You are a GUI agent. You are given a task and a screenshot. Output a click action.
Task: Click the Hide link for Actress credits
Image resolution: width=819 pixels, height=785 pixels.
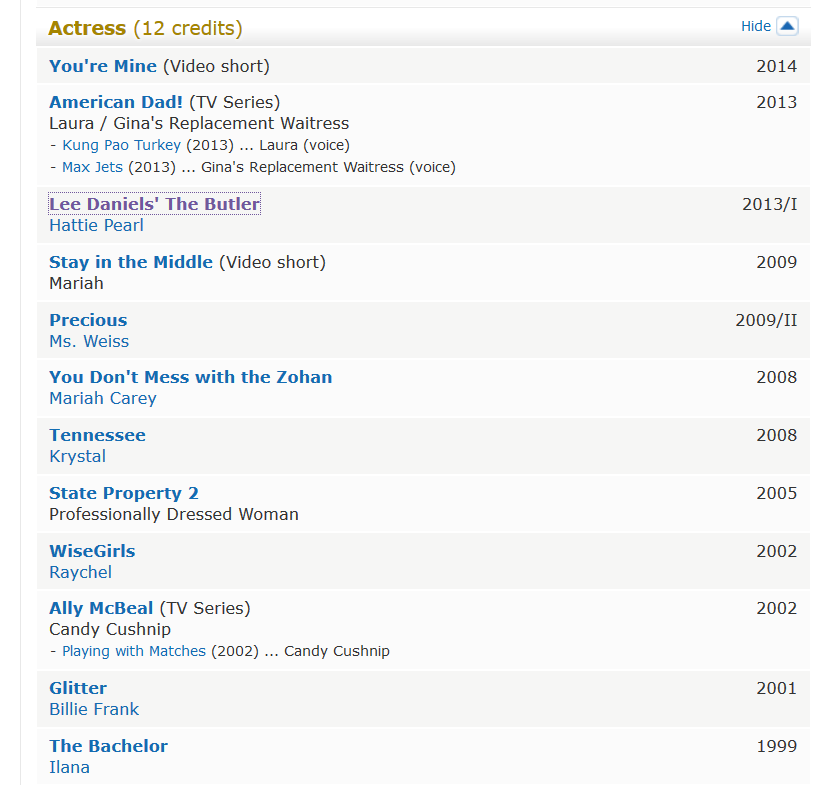[755, 26]
